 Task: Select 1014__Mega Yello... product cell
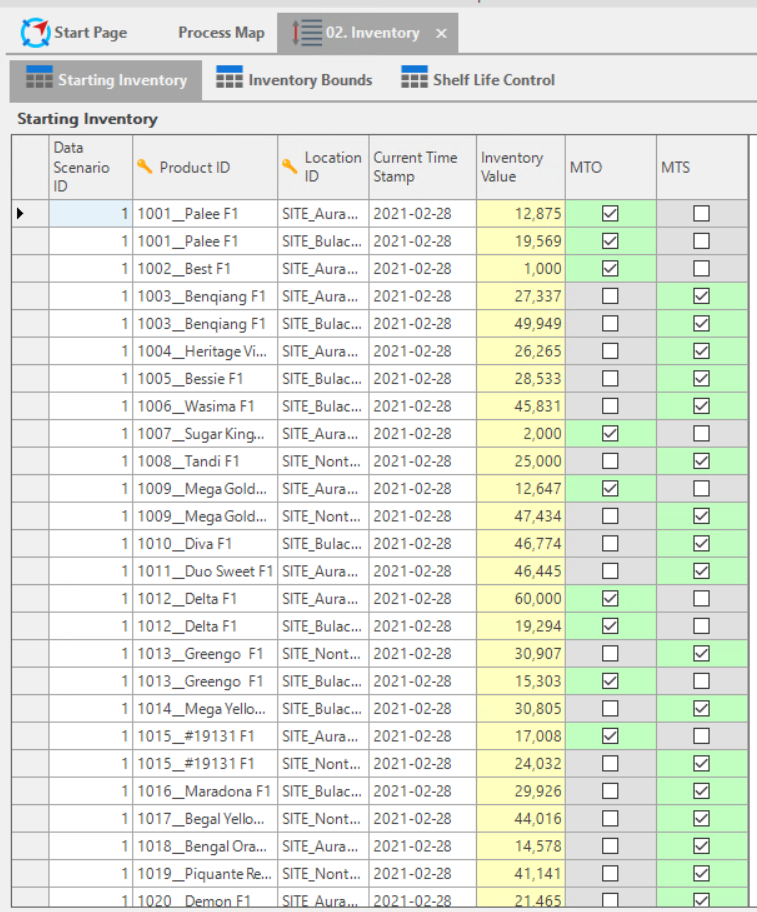coord(205,708)
